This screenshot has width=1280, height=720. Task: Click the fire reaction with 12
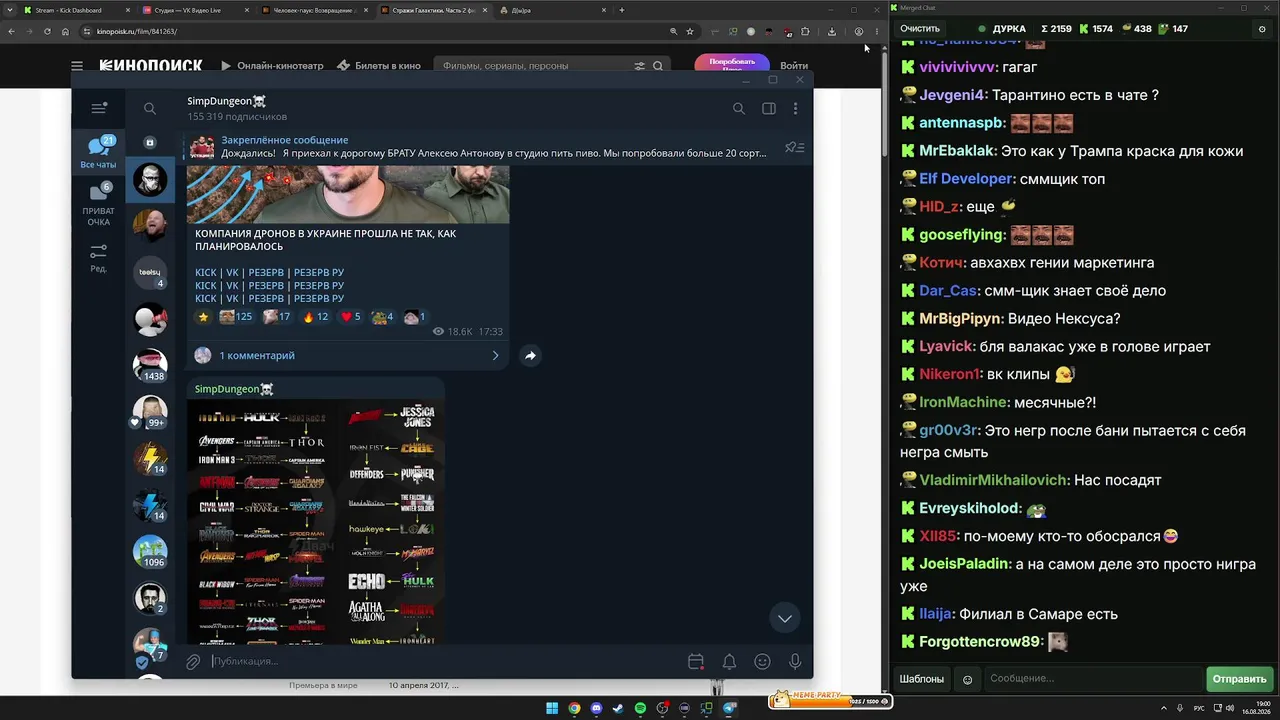[x=315, y=317]
